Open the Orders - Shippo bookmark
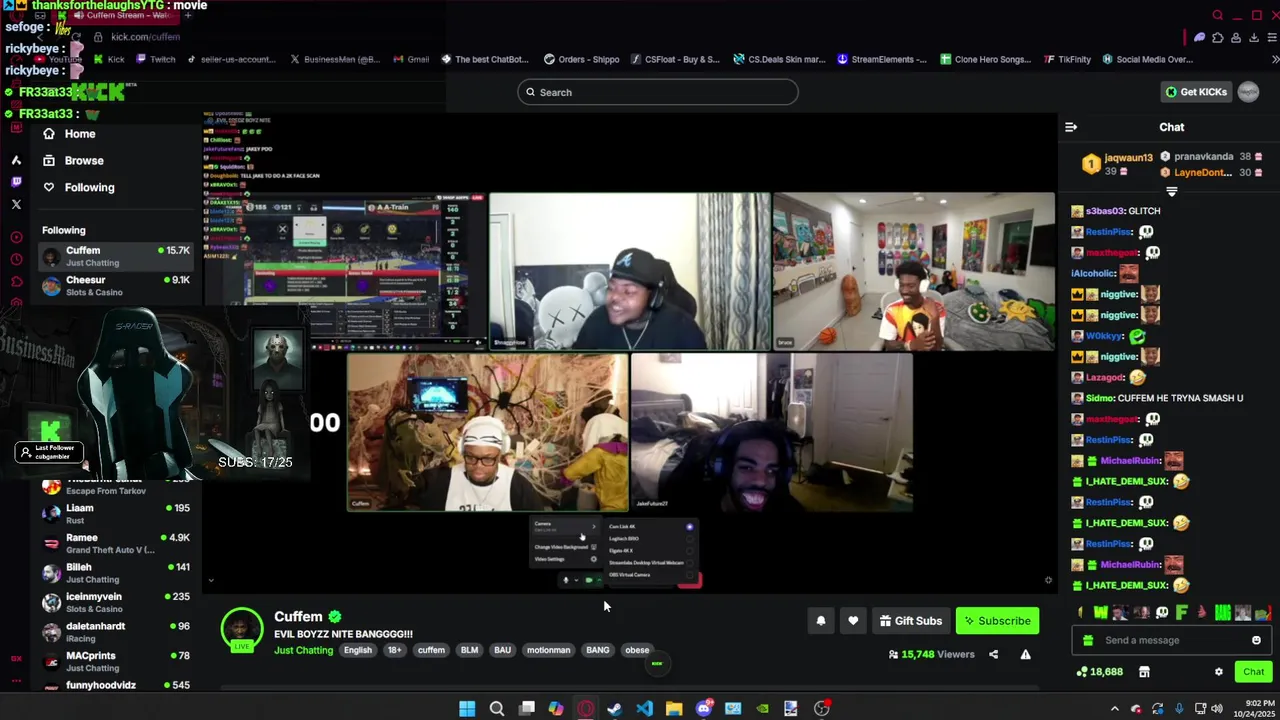 (581, 59)
